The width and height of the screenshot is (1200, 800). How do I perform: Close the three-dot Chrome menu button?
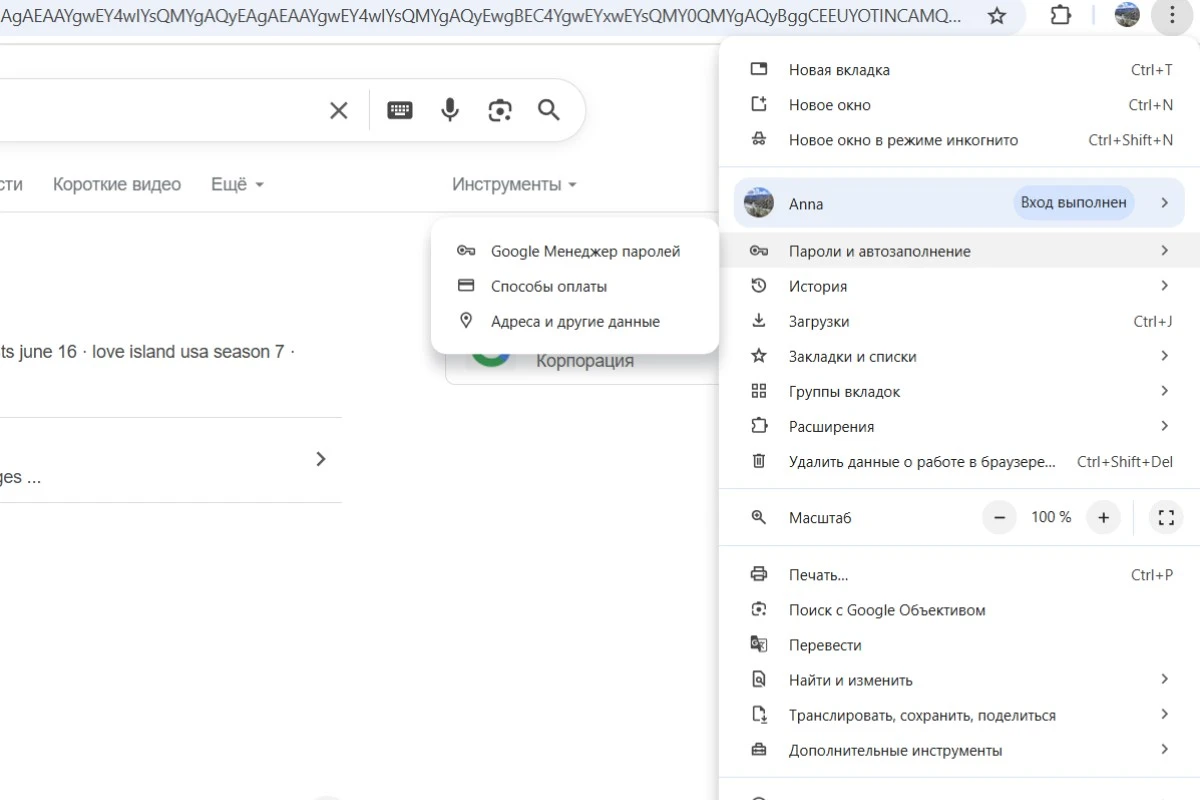(x=1172, y=15)
